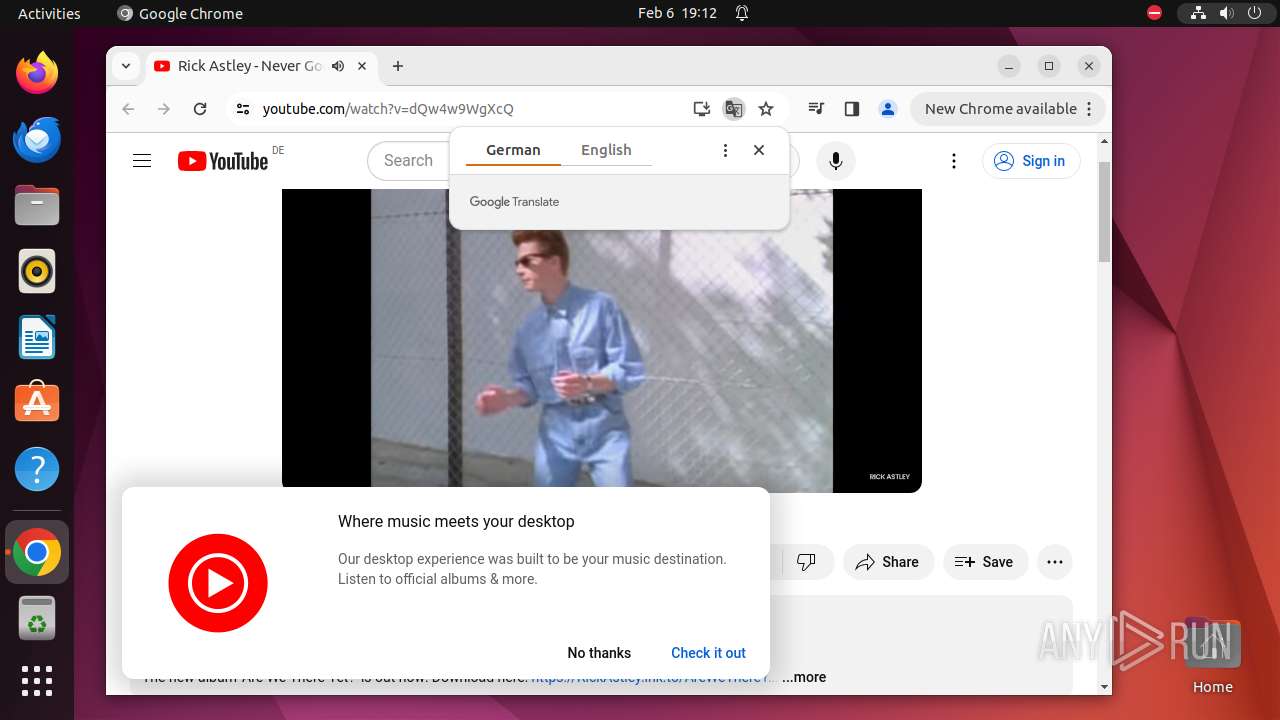
Task: Go back to previous page in Chrome
Action: (x=128, y=109)
